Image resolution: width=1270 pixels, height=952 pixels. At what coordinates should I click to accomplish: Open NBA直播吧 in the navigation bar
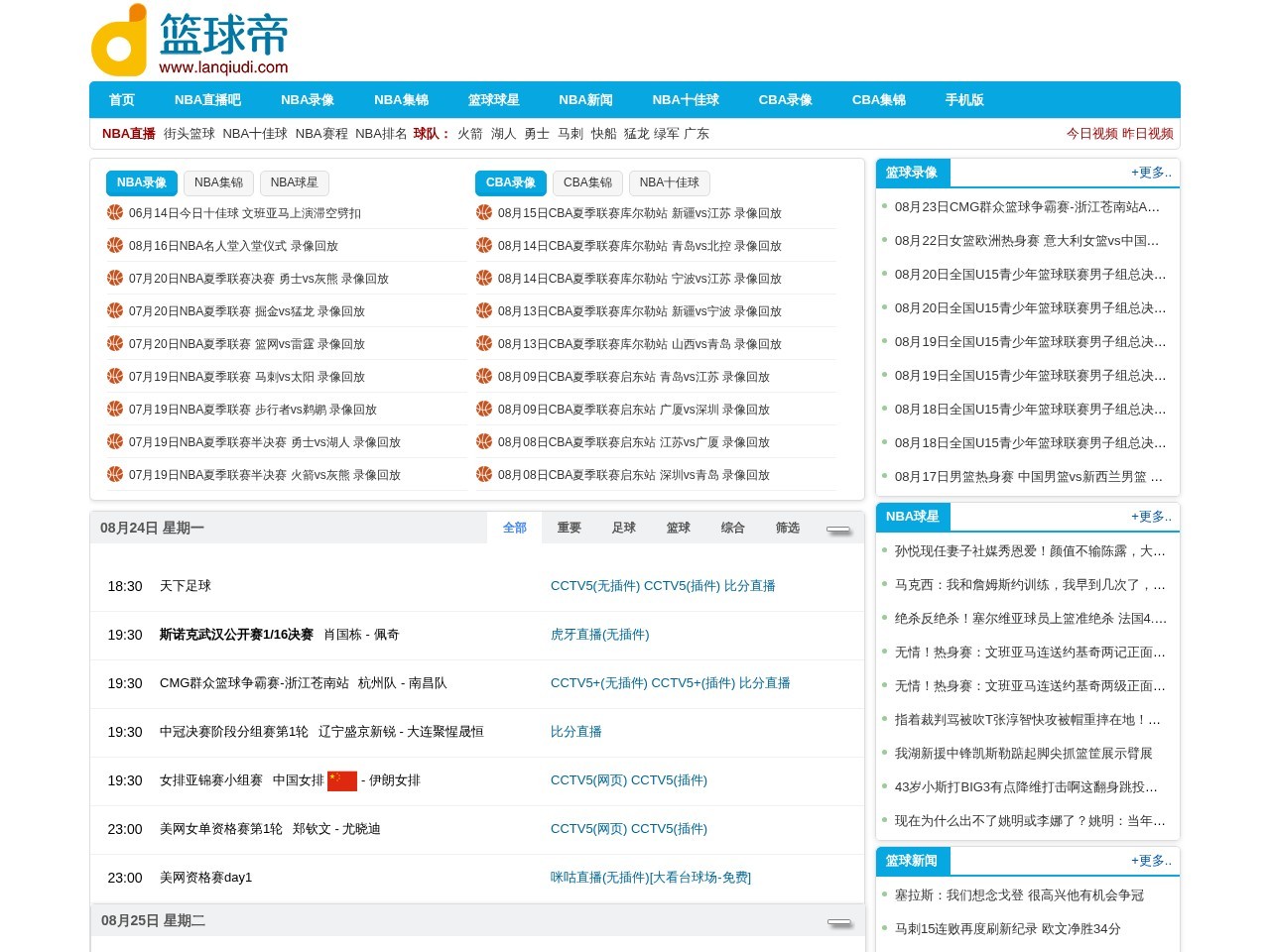click(x=207, y=100)
